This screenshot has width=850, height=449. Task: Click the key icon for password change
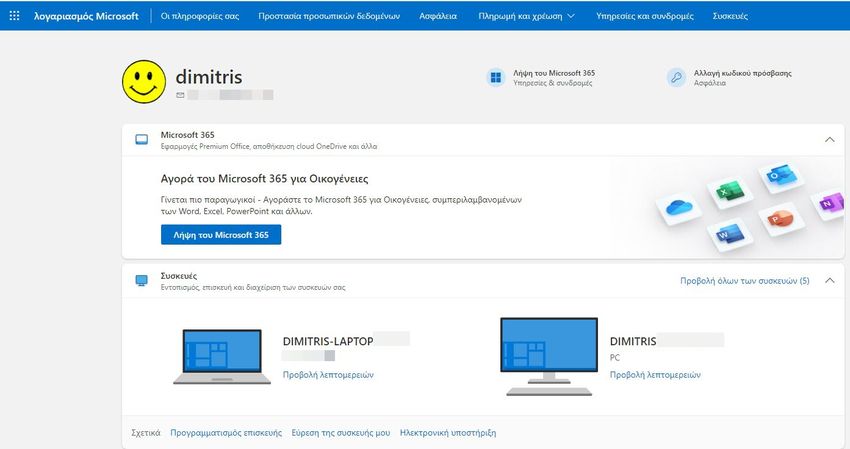pos(676,78)
